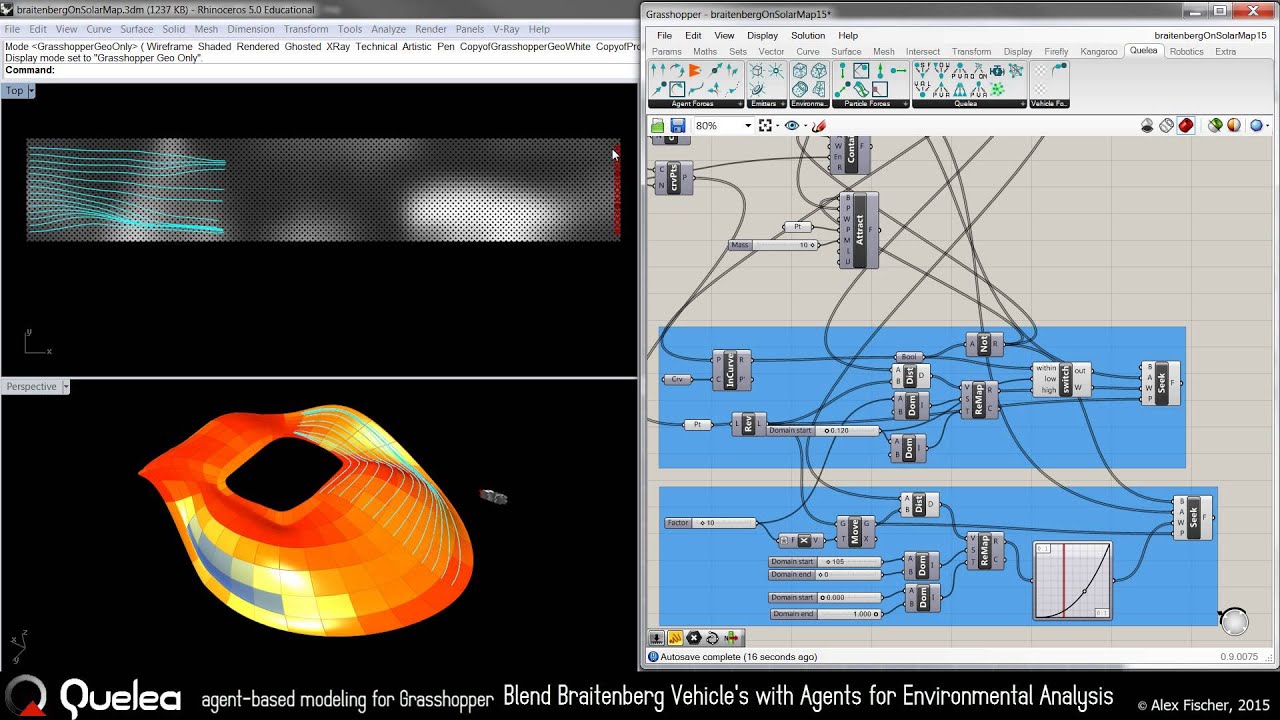Open the Rhino Surface menu
Viewport: 1280px width, 720px height.
[137, 29]
